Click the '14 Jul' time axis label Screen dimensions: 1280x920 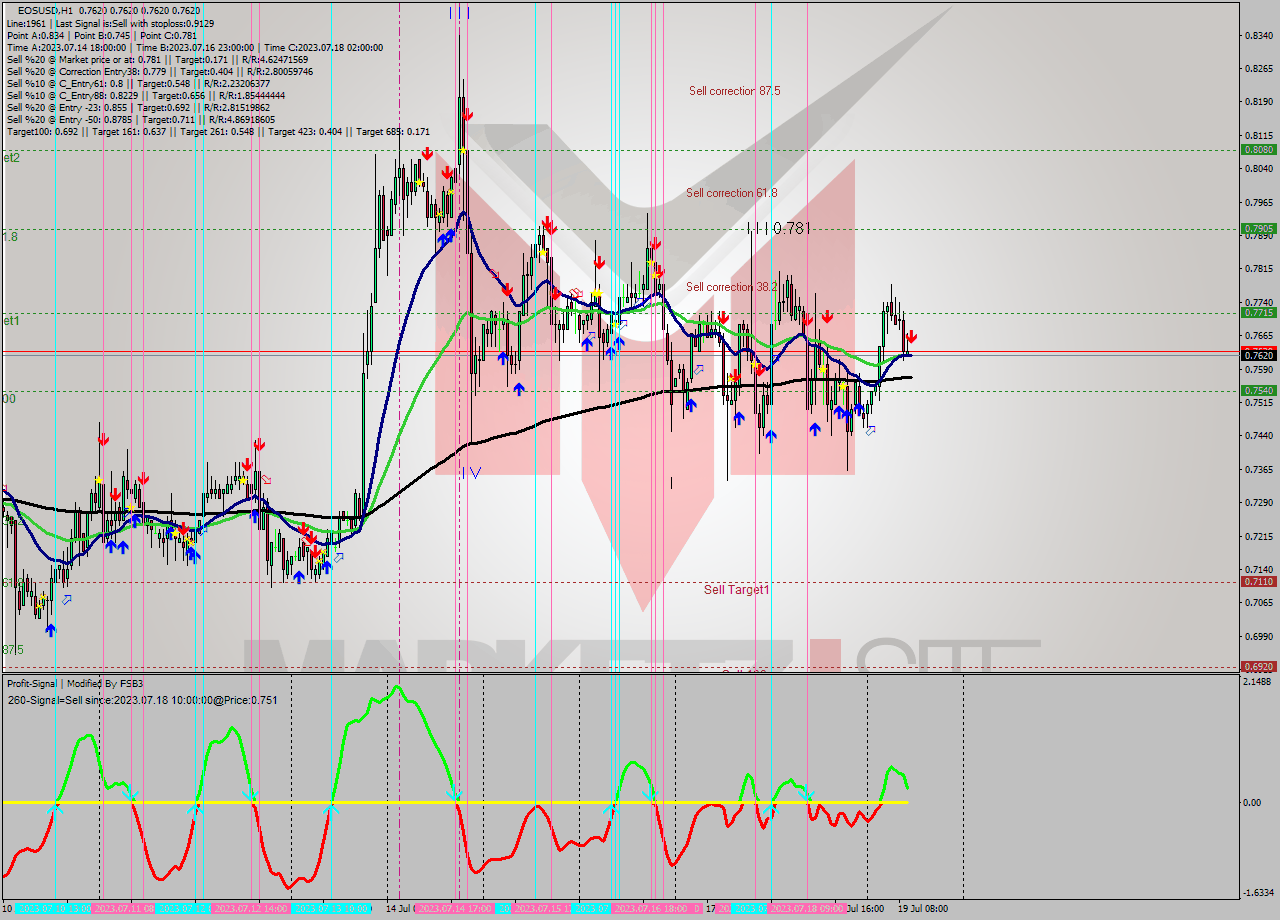click(399, 909)
